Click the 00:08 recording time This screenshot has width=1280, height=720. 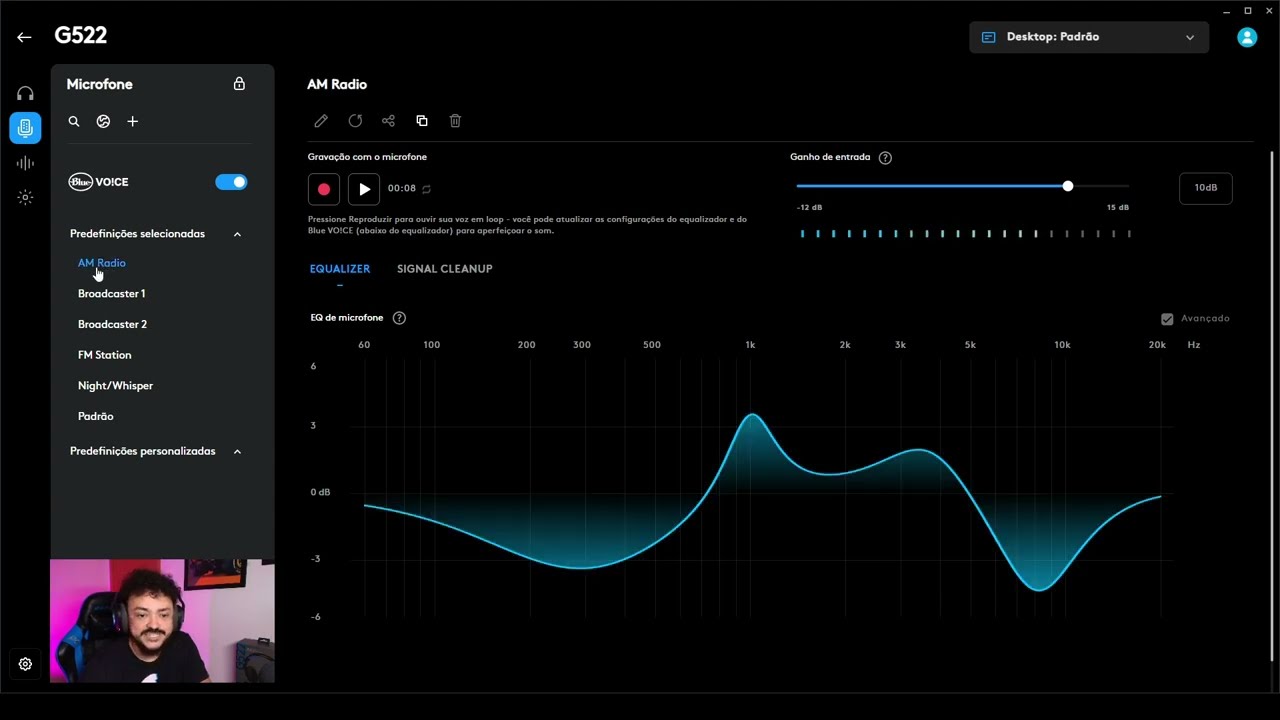402,189
